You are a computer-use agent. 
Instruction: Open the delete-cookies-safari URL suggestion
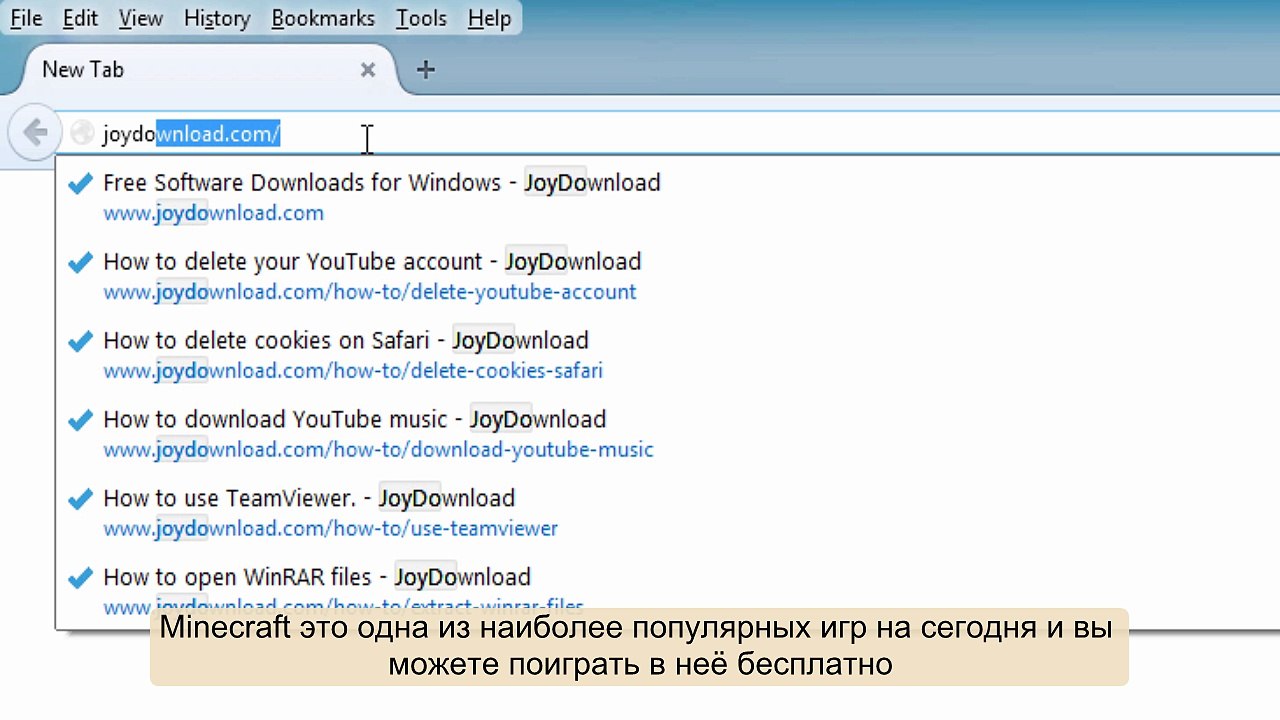pos(353,371)
